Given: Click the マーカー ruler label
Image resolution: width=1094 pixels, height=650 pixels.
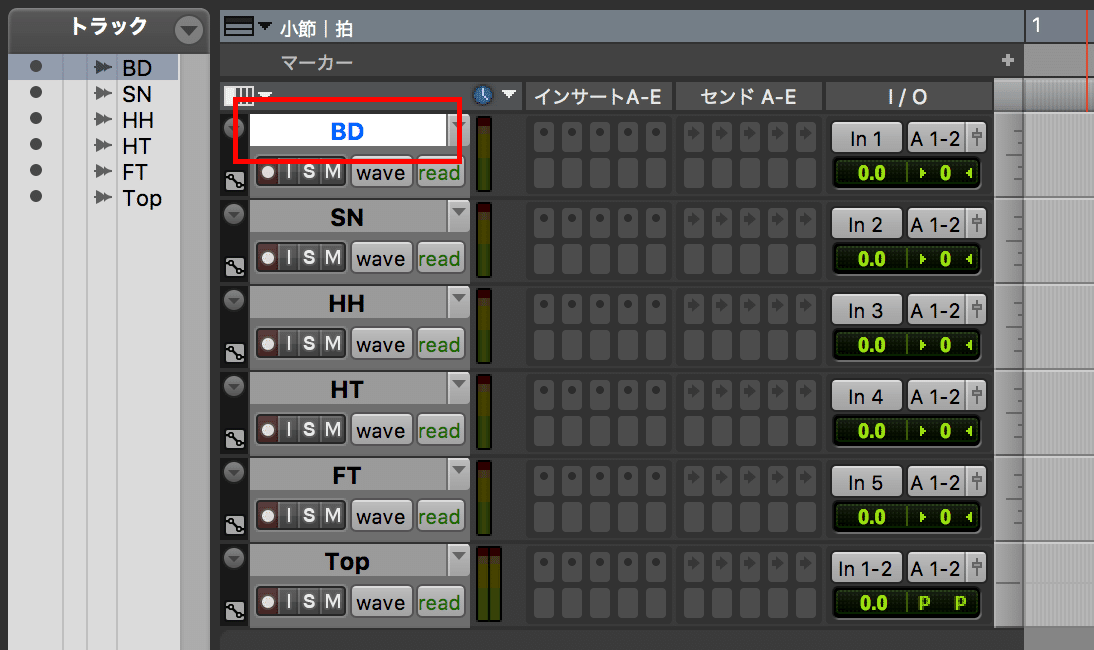Looking at the screenshot, I should click(317, 63).
